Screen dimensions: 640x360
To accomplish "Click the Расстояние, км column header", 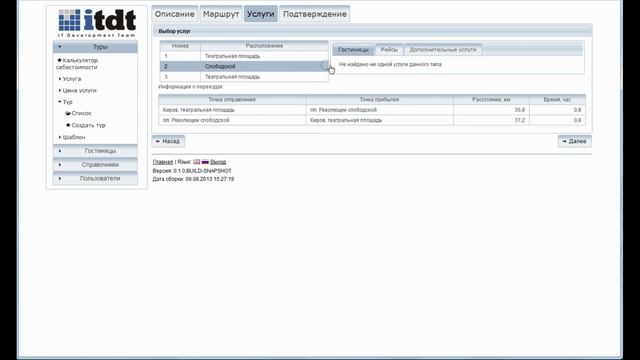I will pyautogui.click(x=491, y=100).
